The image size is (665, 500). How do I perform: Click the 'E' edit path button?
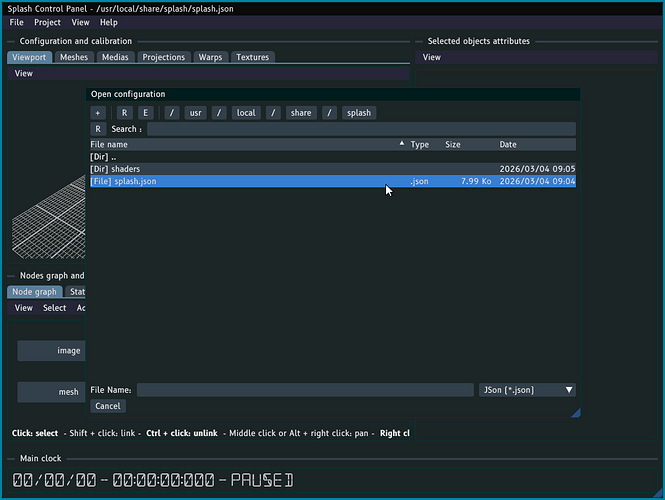[x=146, y=113]
